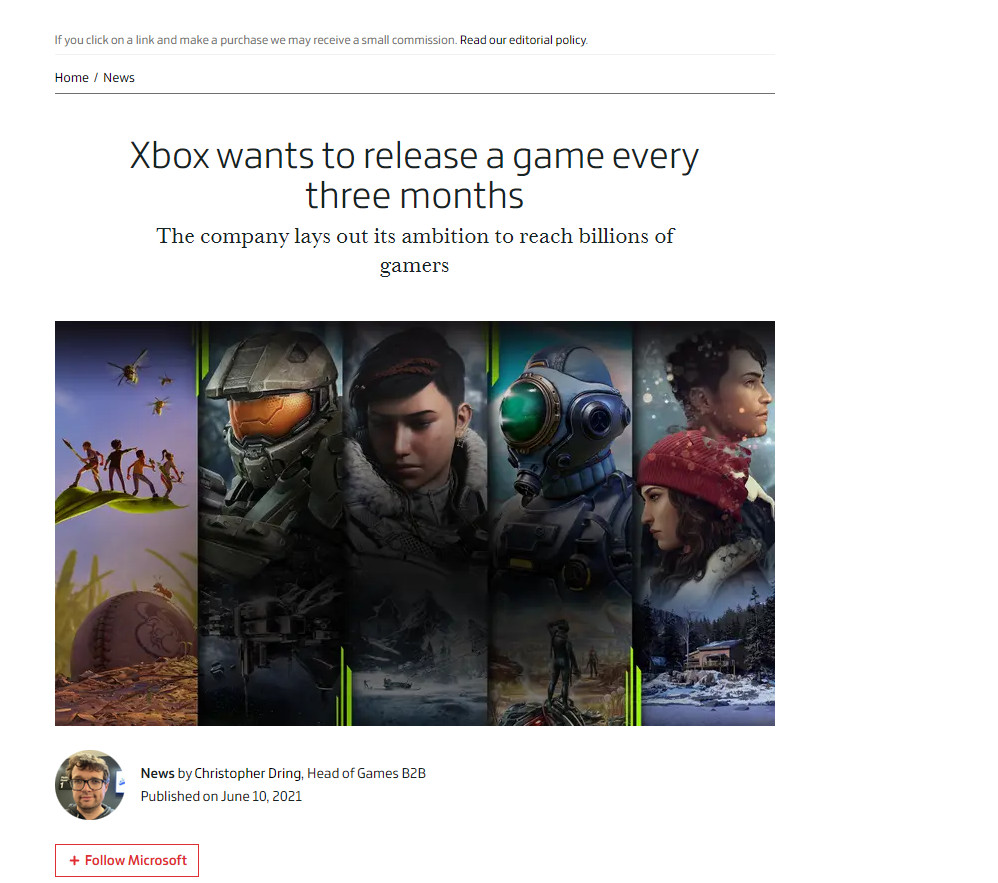Click author name Christopher Dring
Screen dimensions: 998x883
point(247,773)
